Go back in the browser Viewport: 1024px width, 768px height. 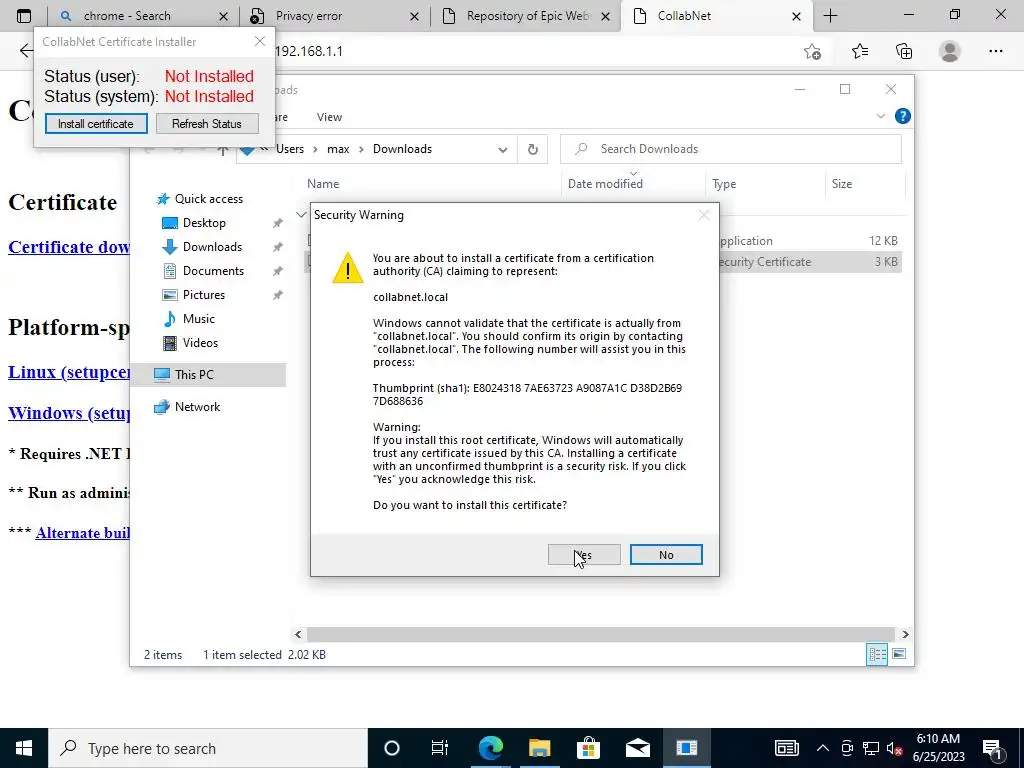[x=25, y=51]
